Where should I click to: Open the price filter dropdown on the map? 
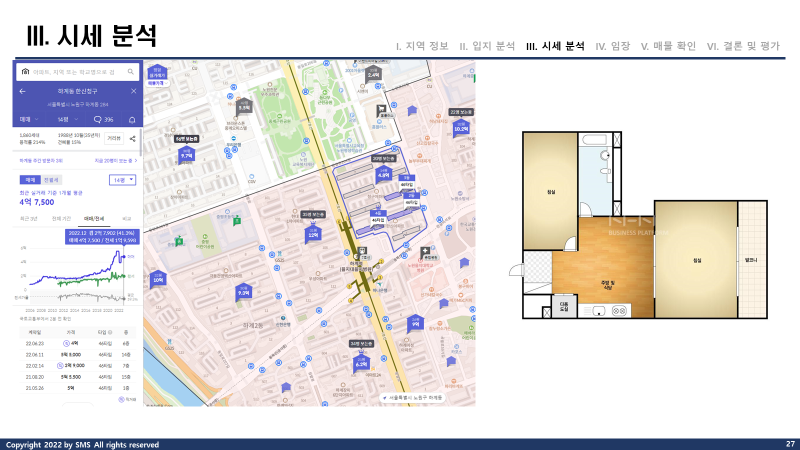(x=158, y=83)
